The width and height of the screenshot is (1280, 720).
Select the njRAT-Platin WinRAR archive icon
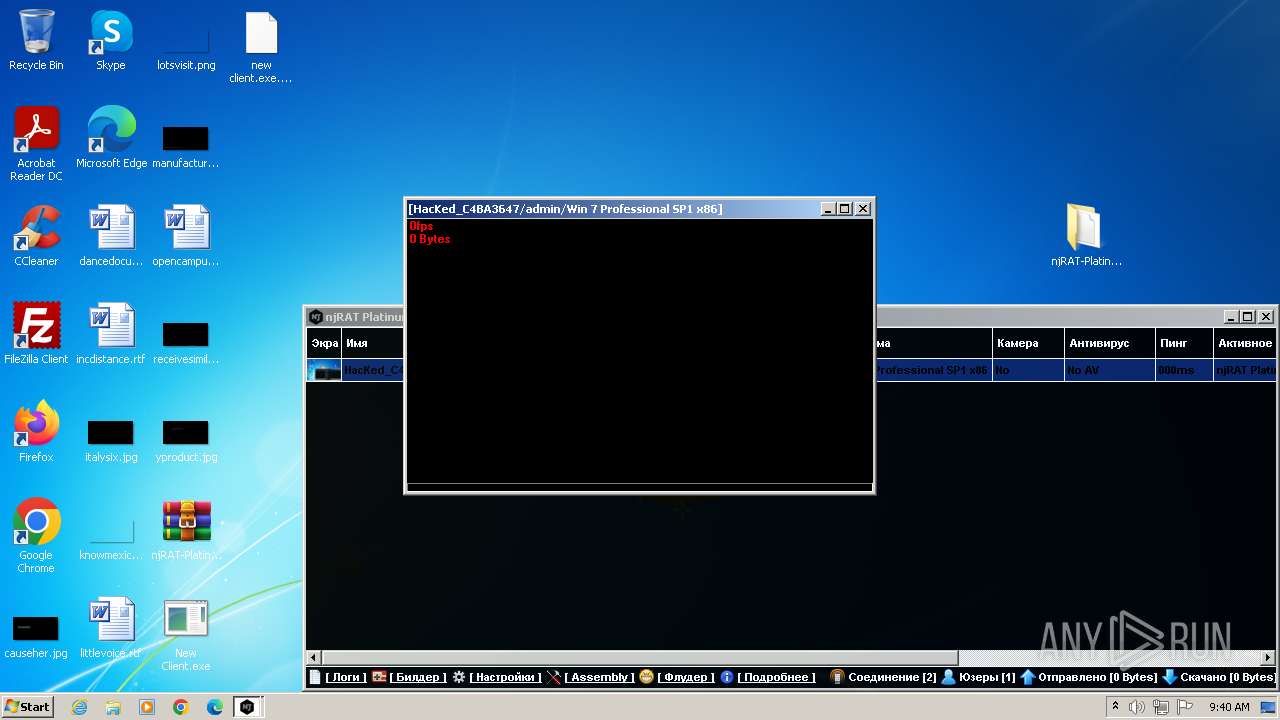tap(186, 530)
